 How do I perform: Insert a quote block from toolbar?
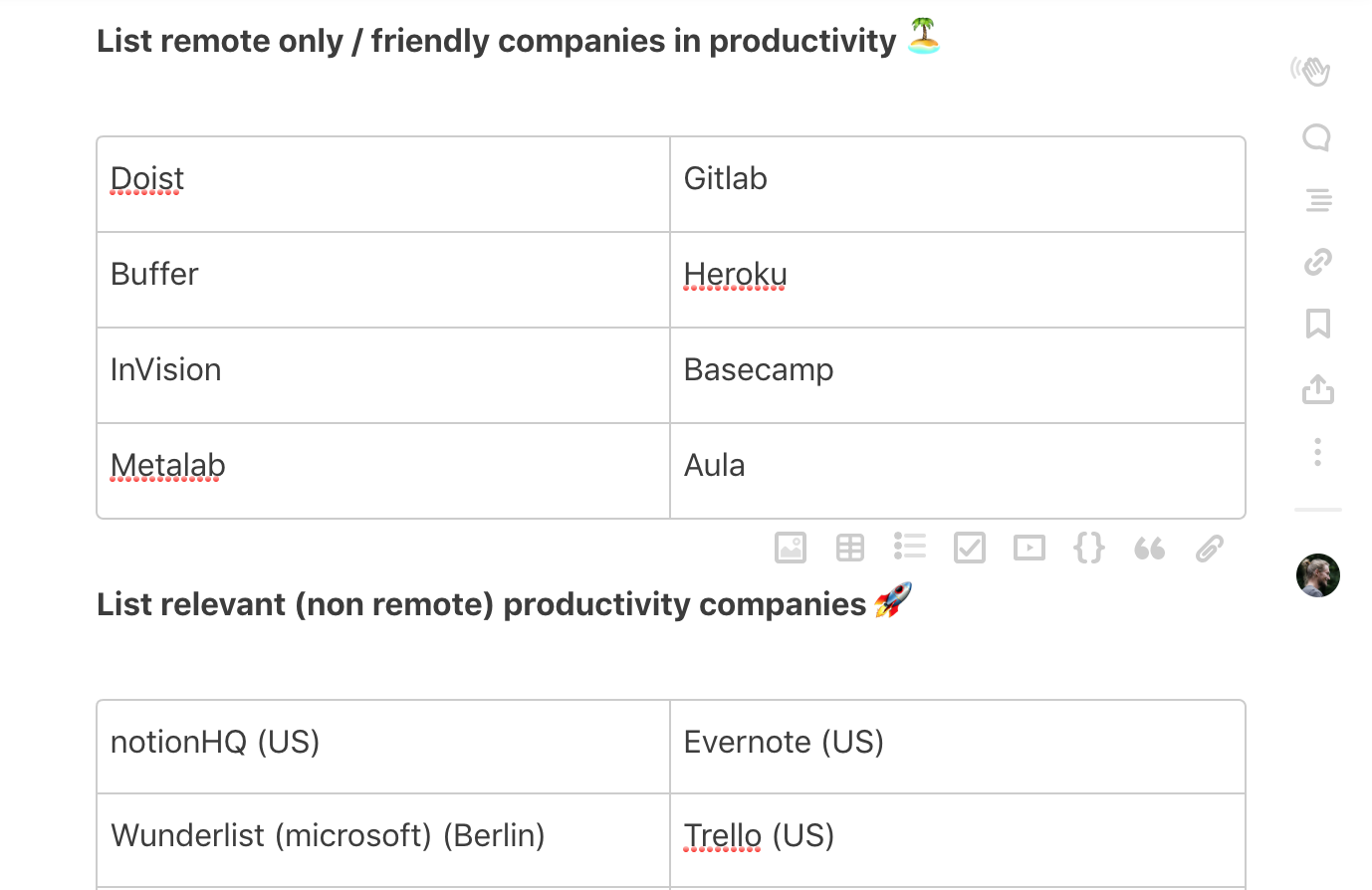tap(1149, 548)
